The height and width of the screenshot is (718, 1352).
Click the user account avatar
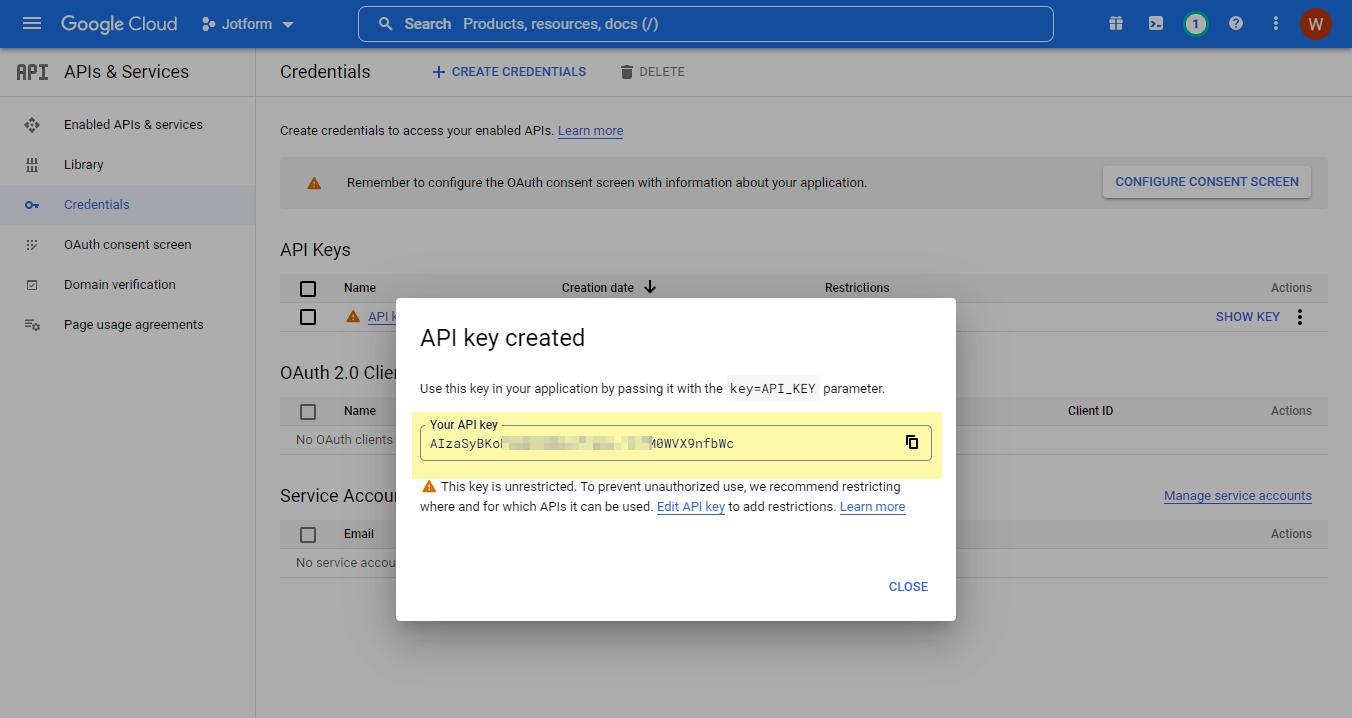tap(1315, 24)
